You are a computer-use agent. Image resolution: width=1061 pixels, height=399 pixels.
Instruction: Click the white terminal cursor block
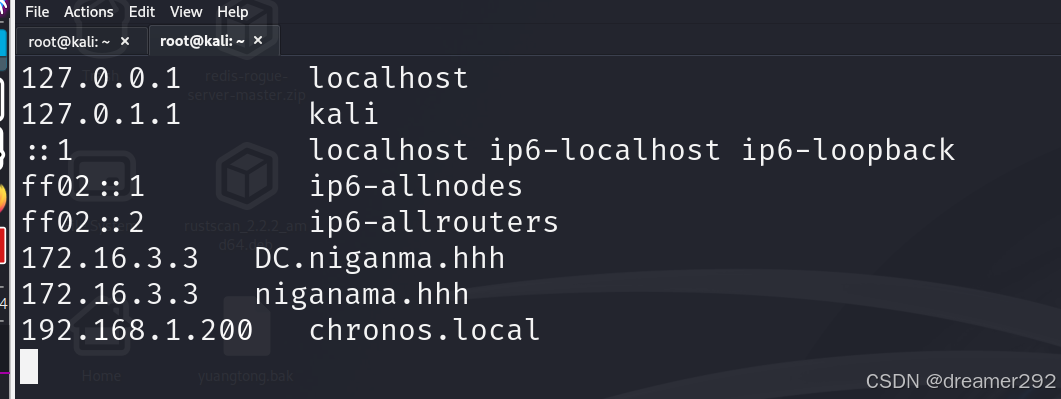29,366
